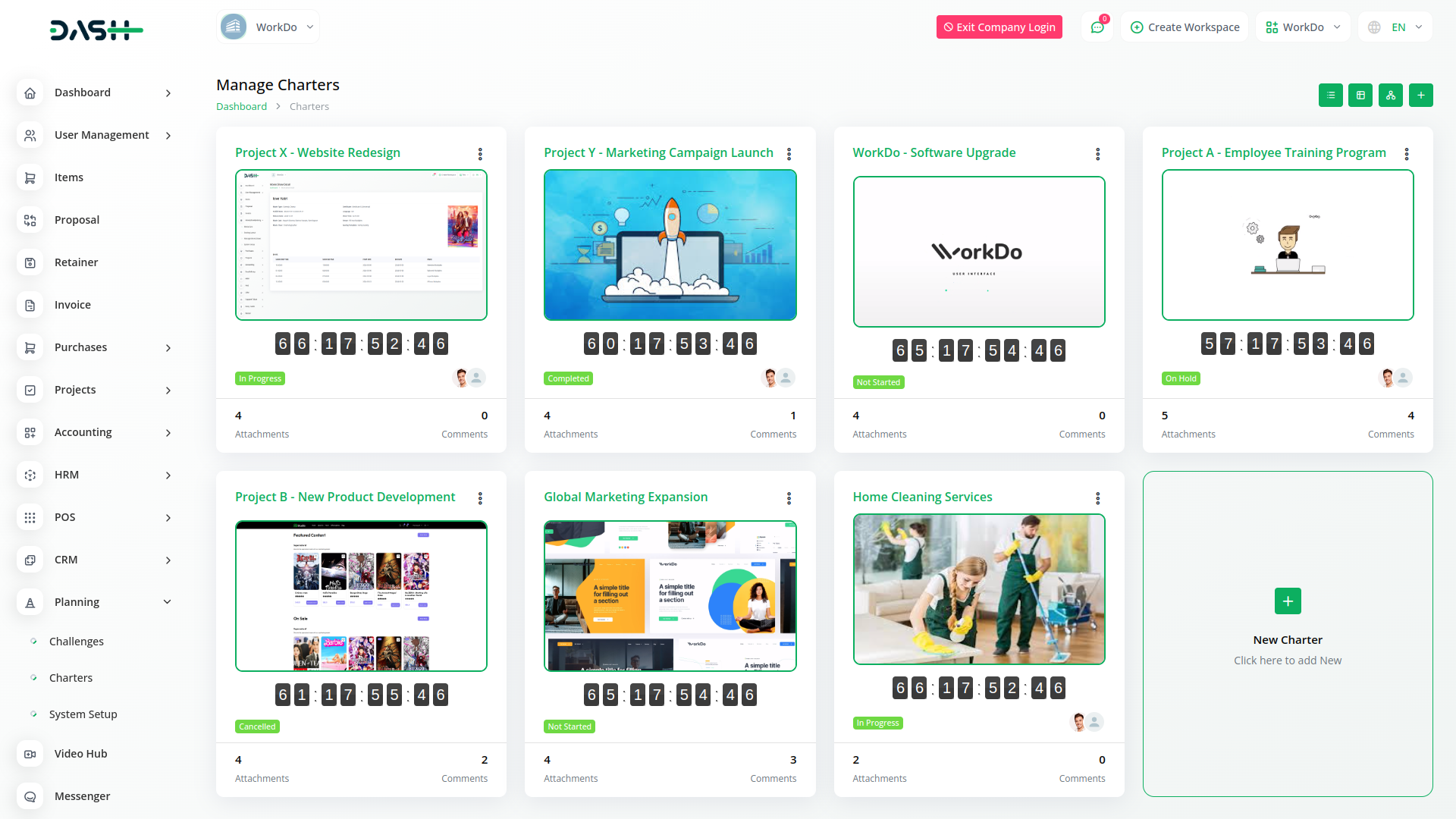
Task: Click Exit Company Login button
Action: pos(999,27)
